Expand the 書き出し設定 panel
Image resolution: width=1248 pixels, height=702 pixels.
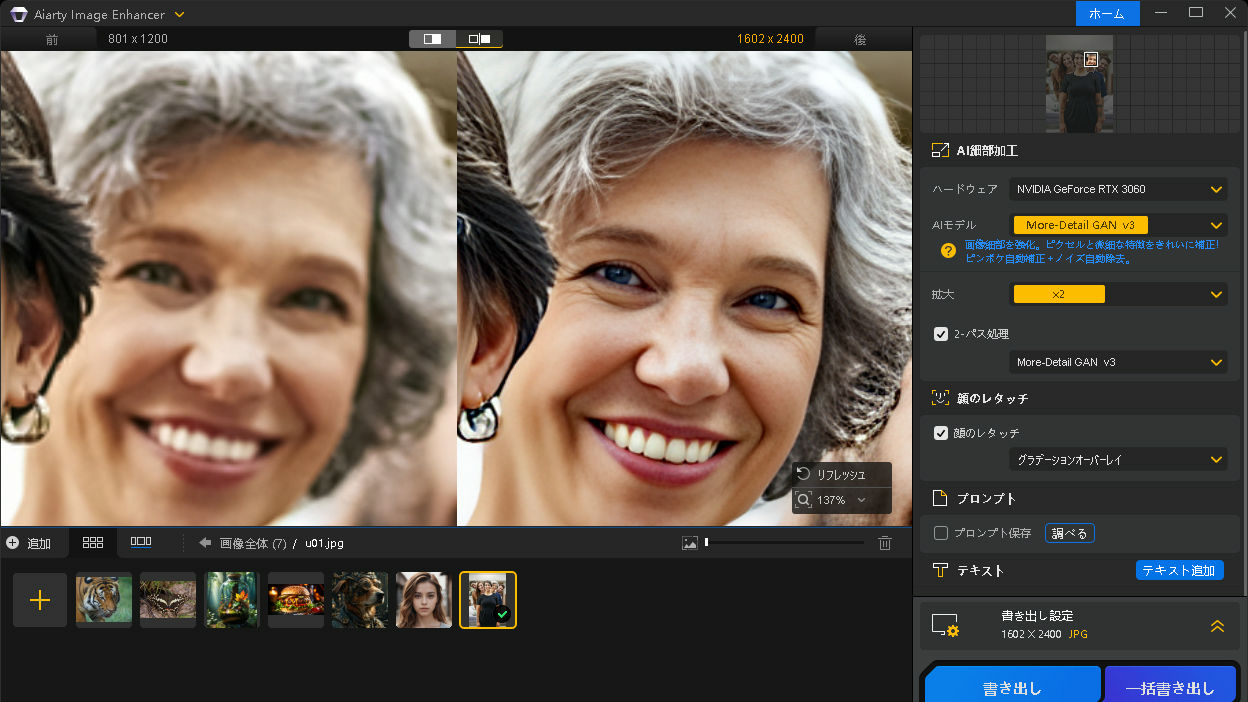coord(1217,626)
